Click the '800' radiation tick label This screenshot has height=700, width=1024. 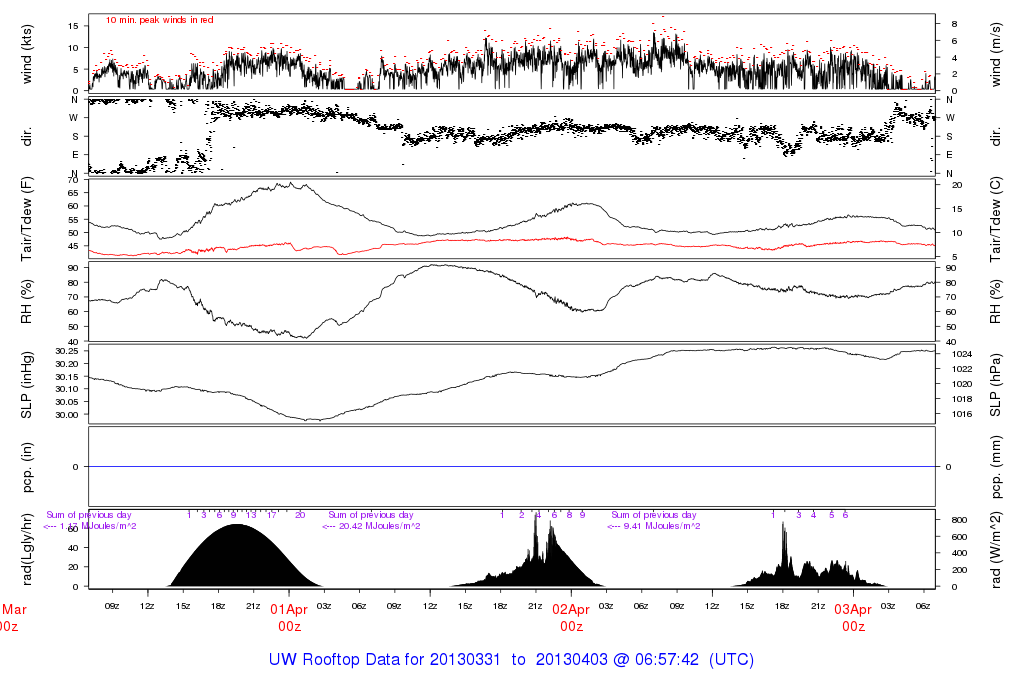pyautogui.click(x=959, y=520)
